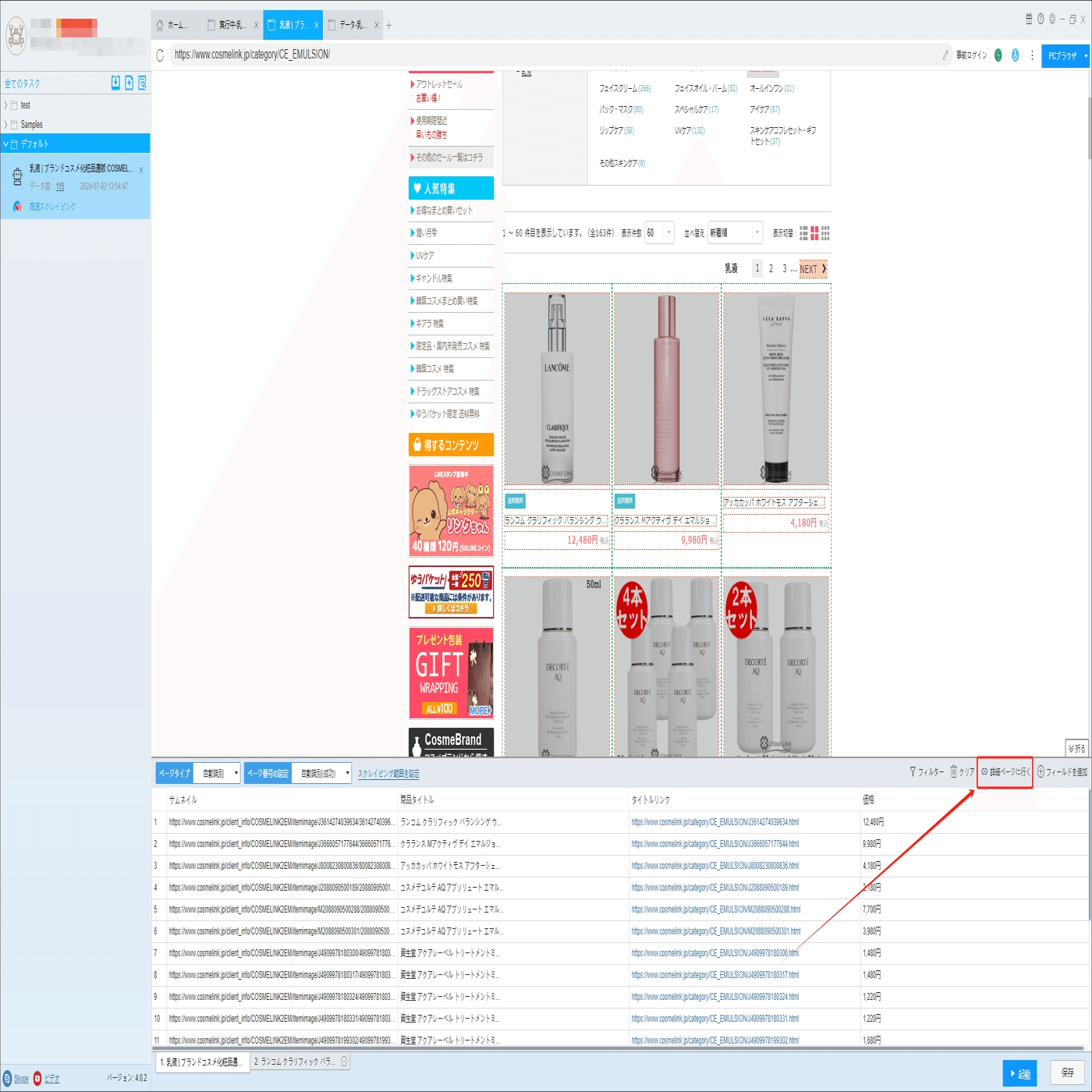
Task: Switch to the 実行中 tab
Action: (231, 25)
